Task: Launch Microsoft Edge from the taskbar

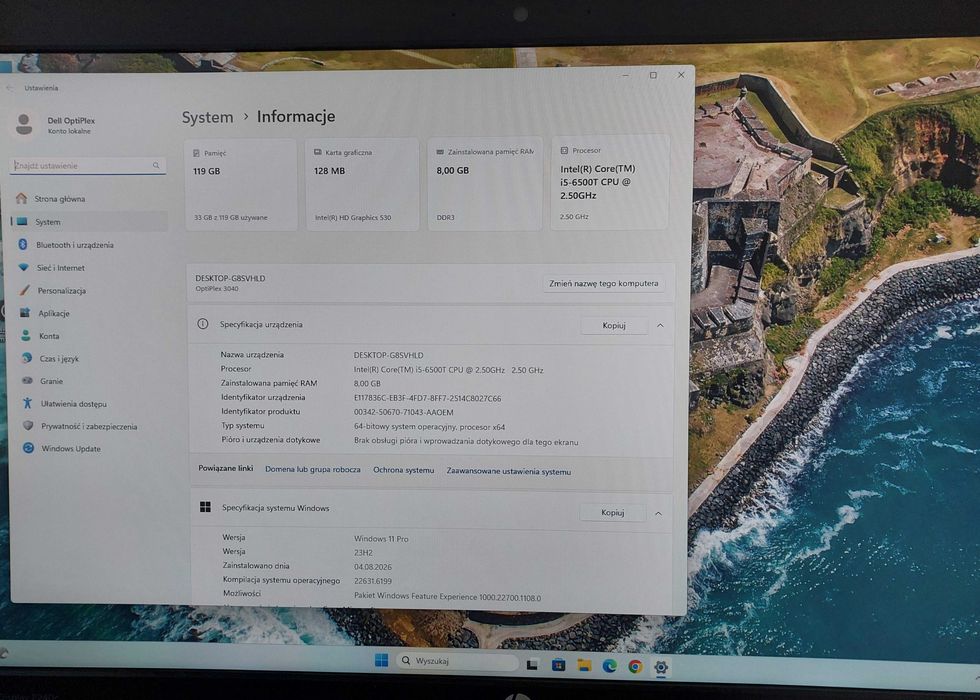Action: pyautogui.click(x=609, y=666)
